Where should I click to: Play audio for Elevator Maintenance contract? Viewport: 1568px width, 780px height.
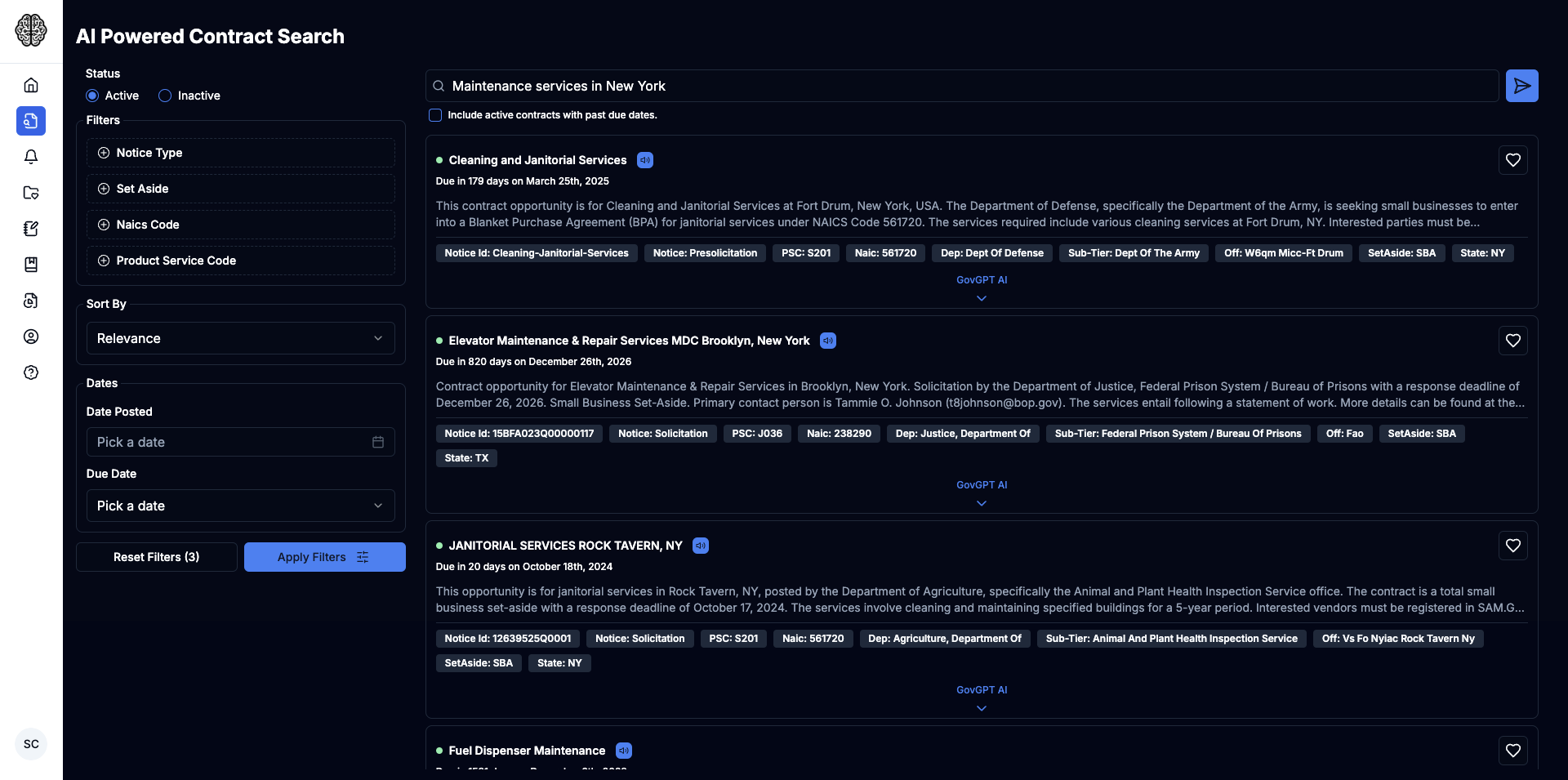(828, 341)
